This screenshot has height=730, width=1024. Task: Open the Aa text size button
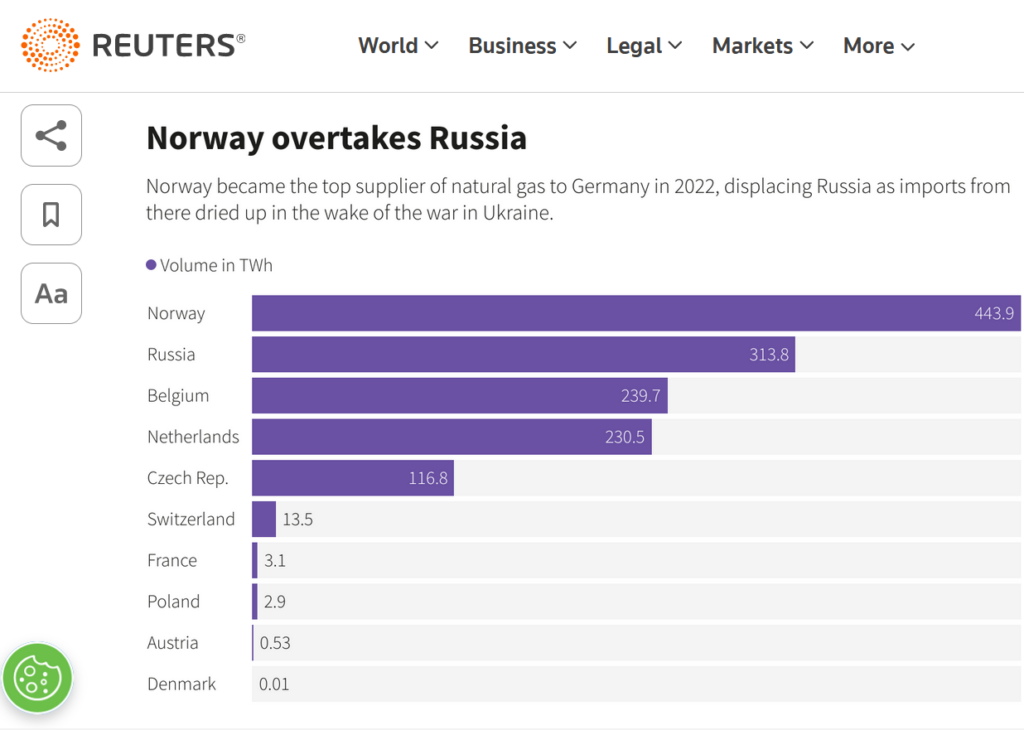point(51,293)
